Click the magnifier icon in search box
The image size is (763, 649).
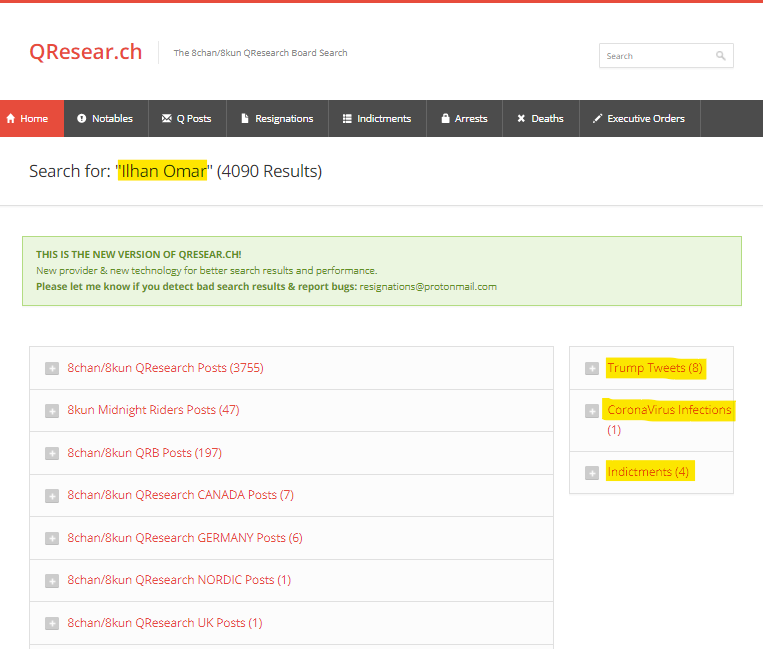pyautogui.click(x=721, y=56)
